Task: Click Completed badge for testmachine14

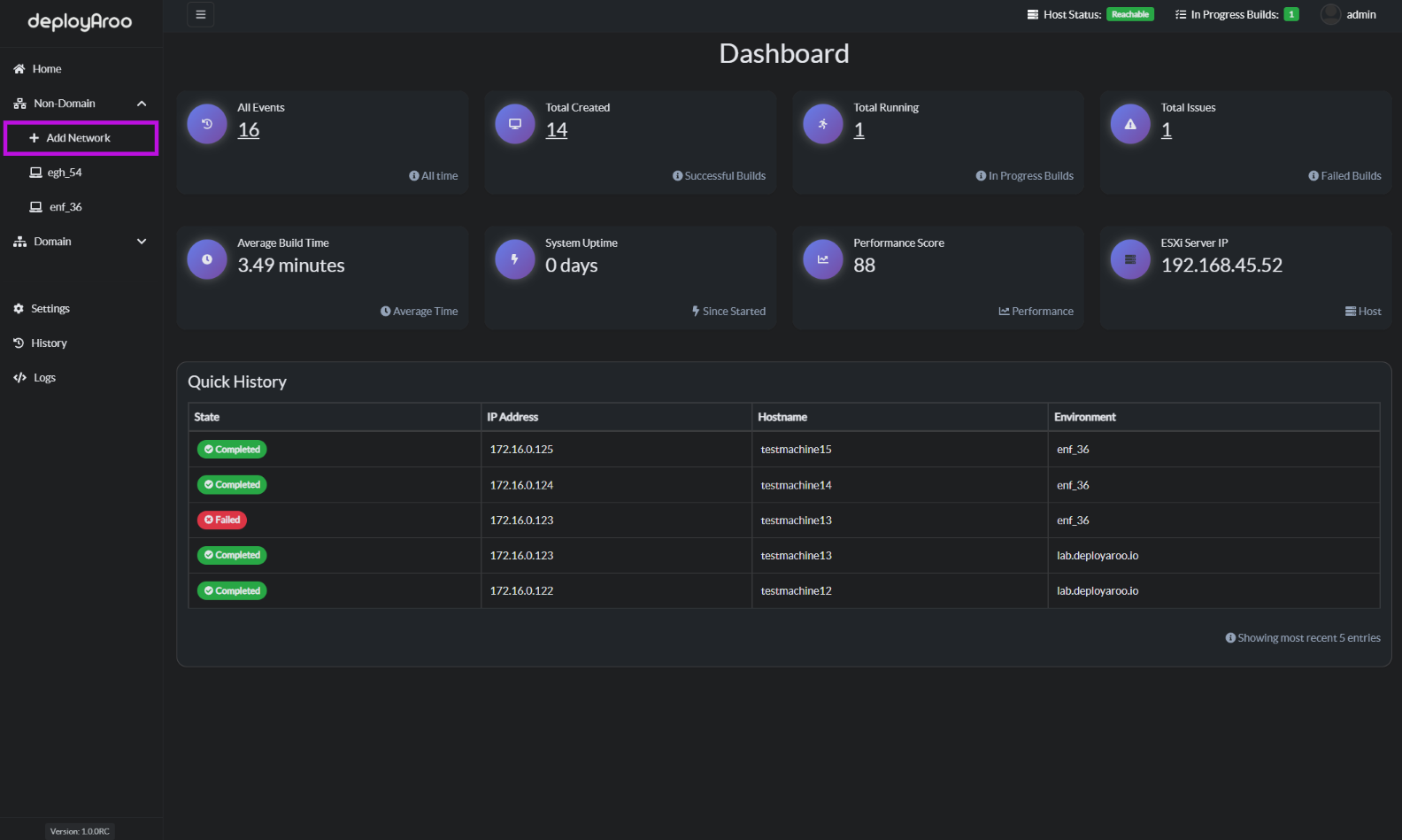Action: pyautogui.click(x=232, y=485)
